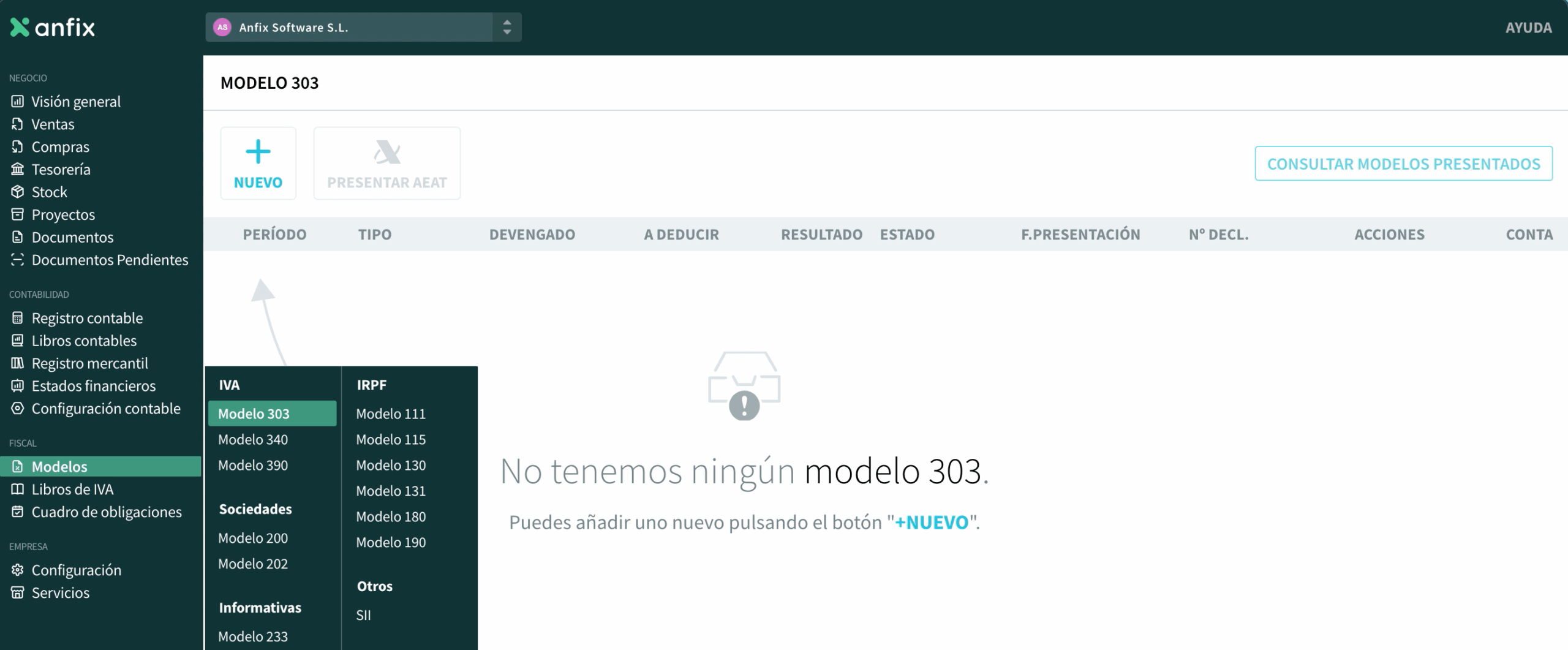Click Consultar Modelos Presentados button
The image size is (1568, 650).
[x=1403, y=164]
